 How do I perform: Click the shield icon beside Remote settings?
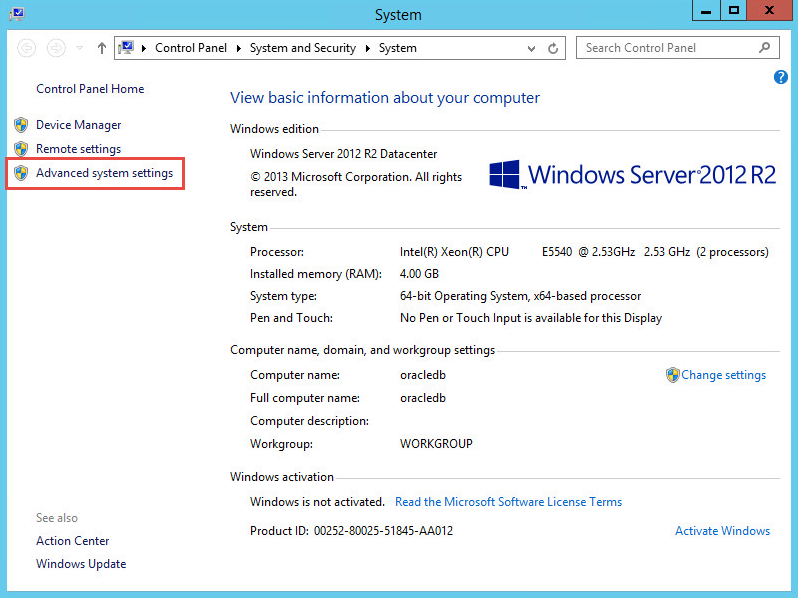[x=21, y=149]
